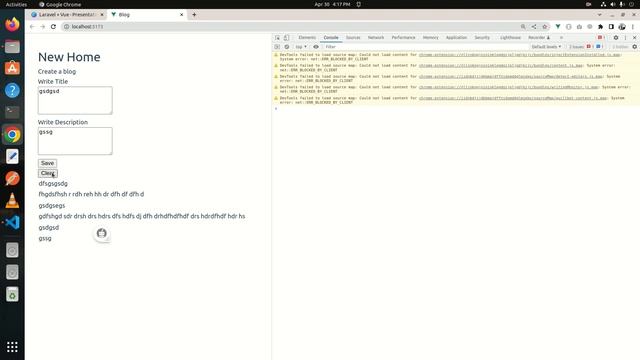Open DevTools customize three-dot menu
Viewport: 640px width, 360px height.
tap(625, 38)
